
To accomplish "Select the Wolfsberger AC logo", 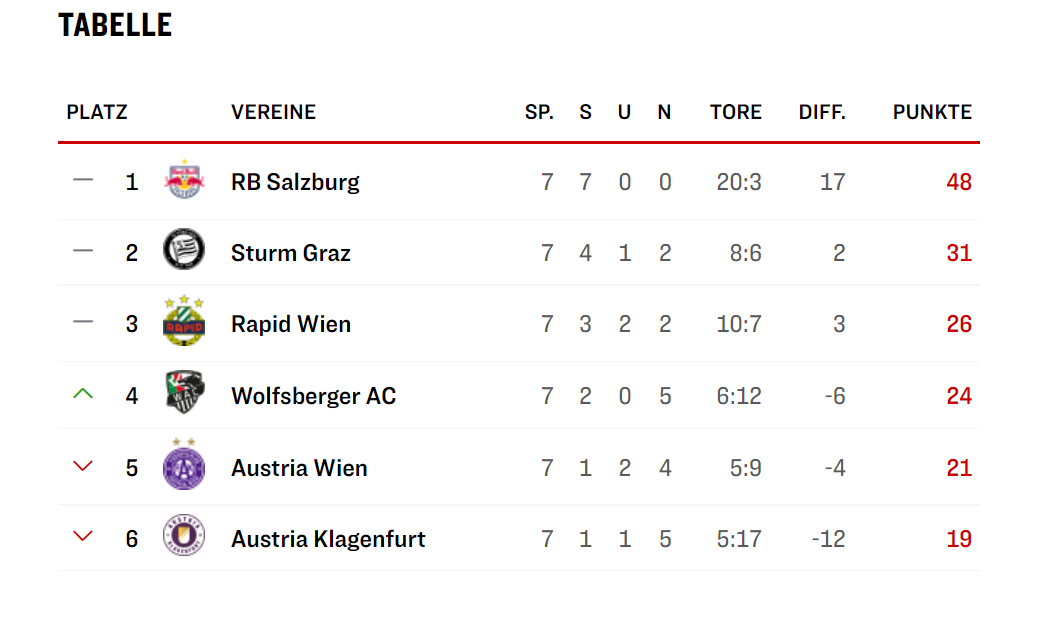I will (184, 391).
